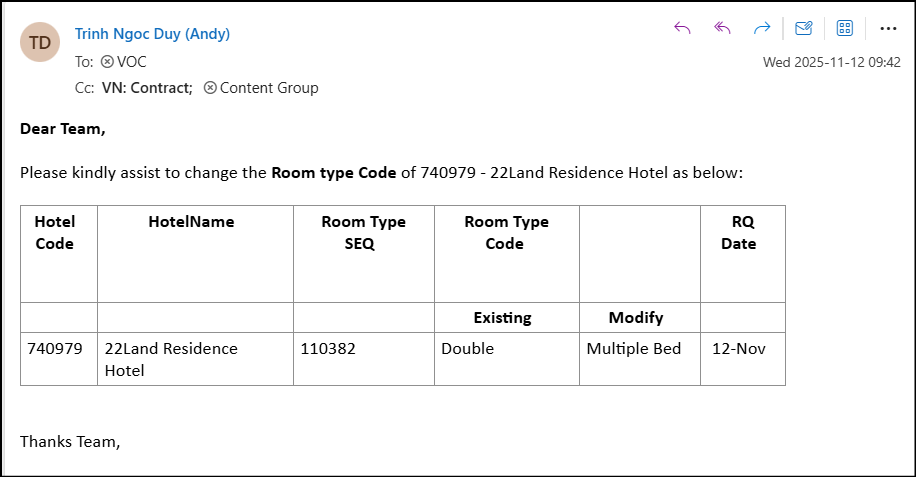This screenshot has width=916, height=477.
Task: Select the Content Group recipient
Action: click(268, 88)
